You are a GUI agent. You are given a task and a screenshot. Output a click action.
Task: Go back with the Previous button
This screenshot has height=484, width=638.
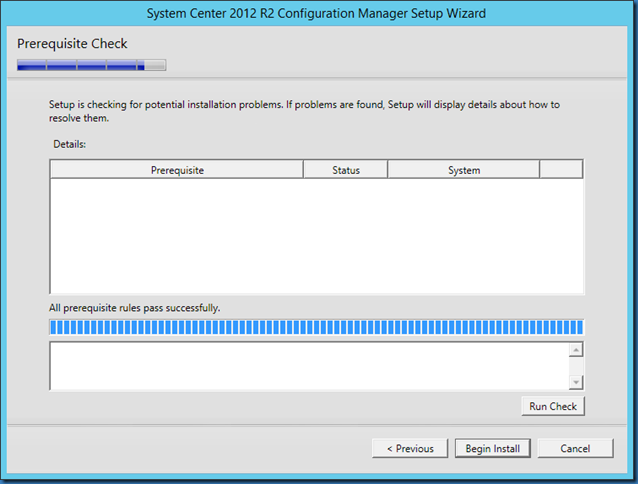pos(410,448)
